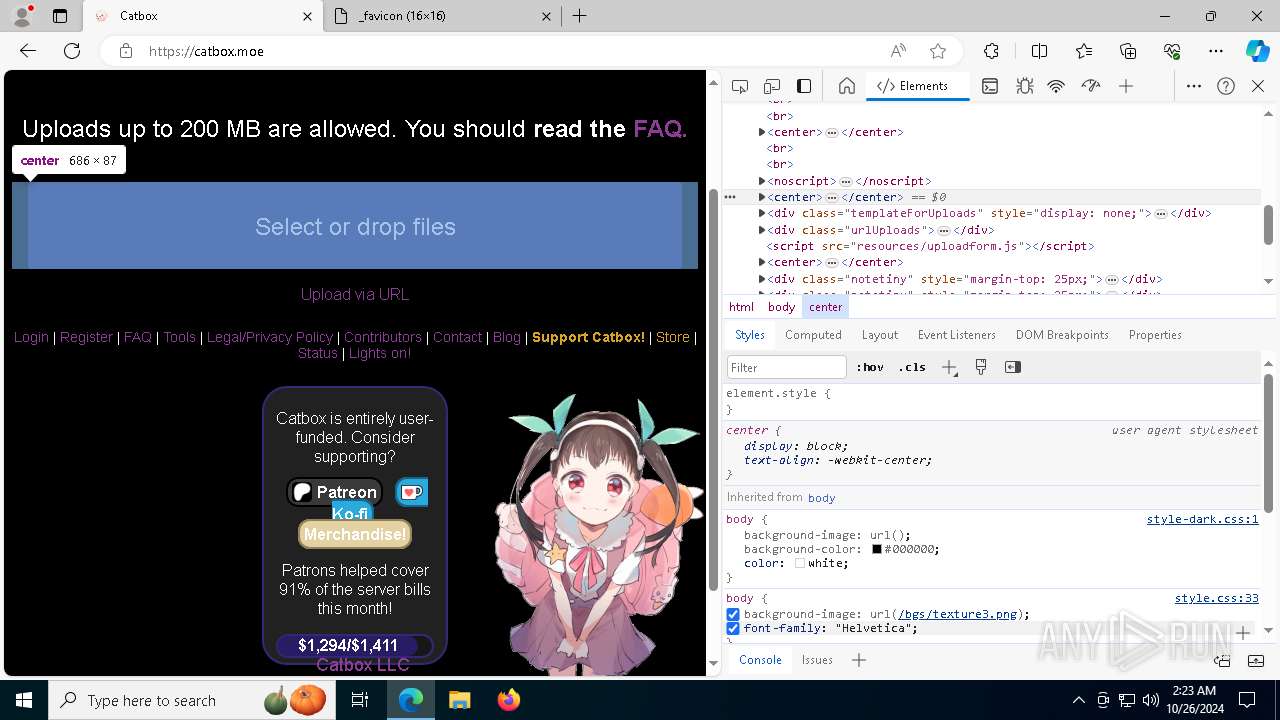Toggle the computed styles sidebar icon
This screenshot has width=1280, height=720.
pos(1013,367)
